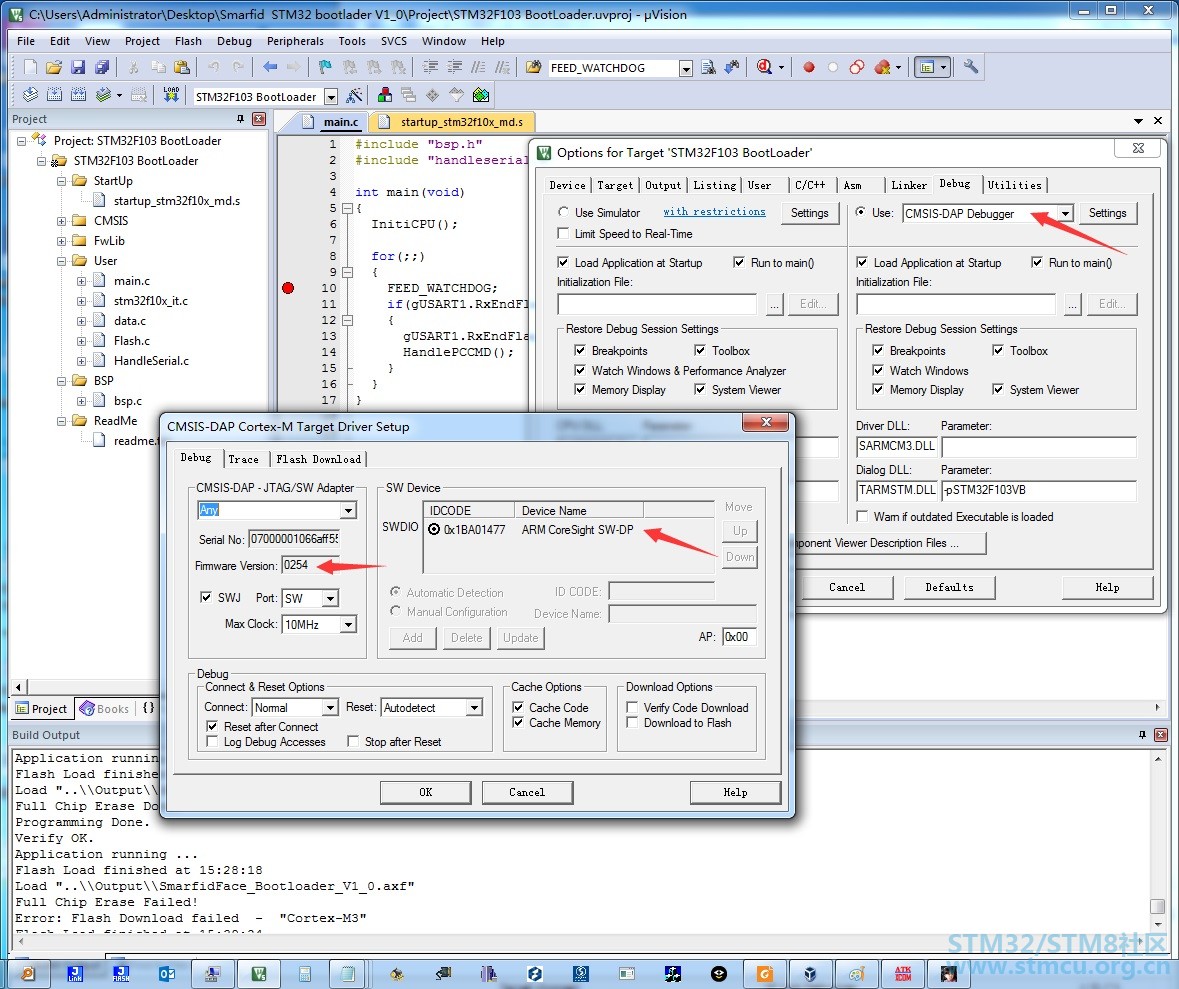The height and width of the screenshot is (989, 1179).
Task: Toggle Reset after Connect checkbox
Action: [212, 727]
